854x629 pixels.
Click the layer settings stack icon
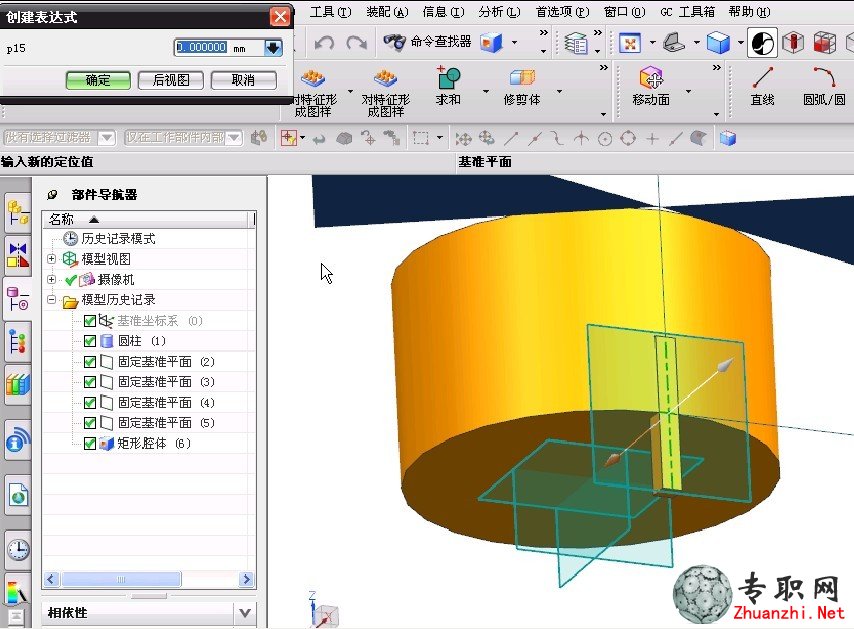[576, 42]
